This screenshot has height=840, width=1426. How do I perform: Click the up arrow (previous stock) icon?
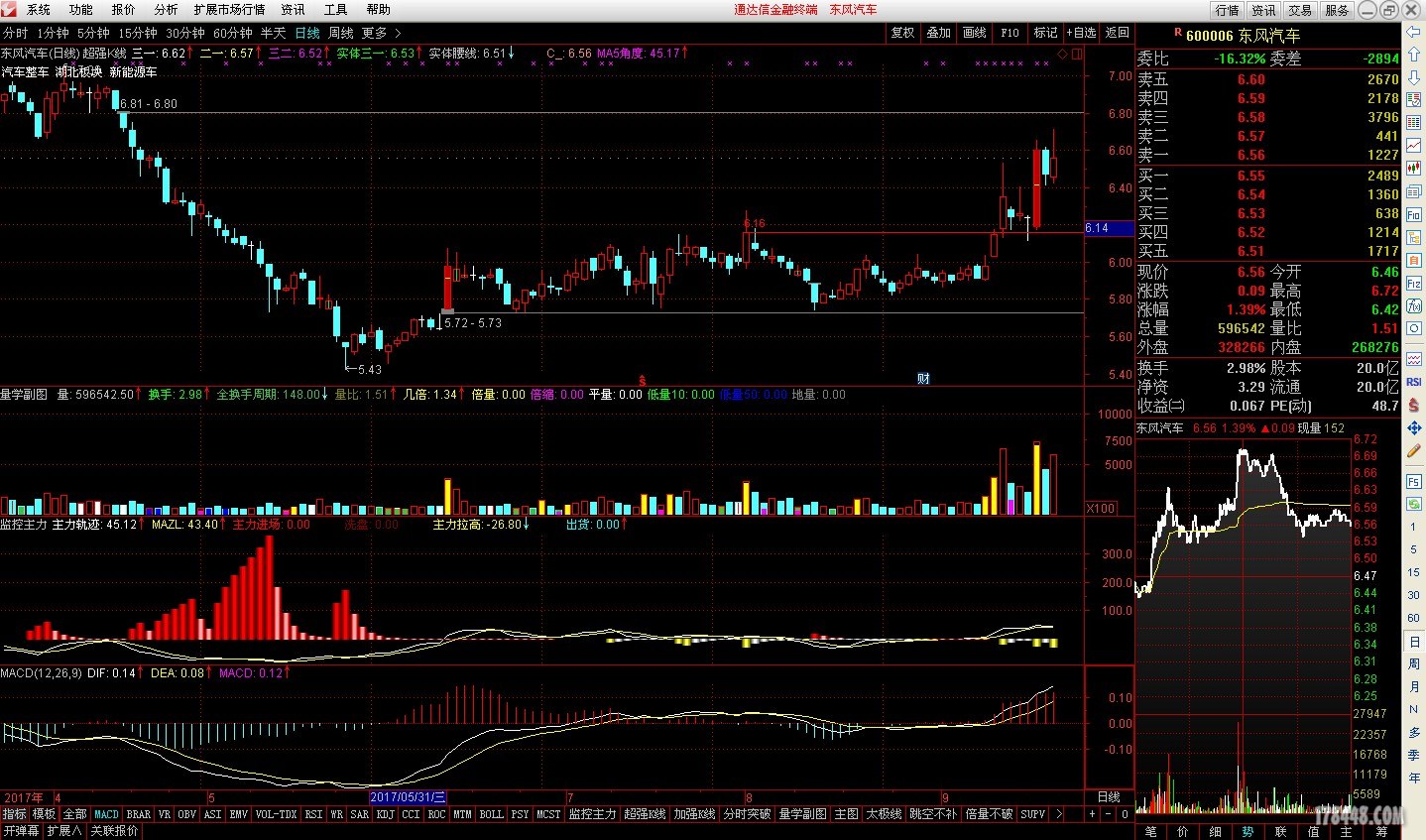click(x=1414, y=57)
